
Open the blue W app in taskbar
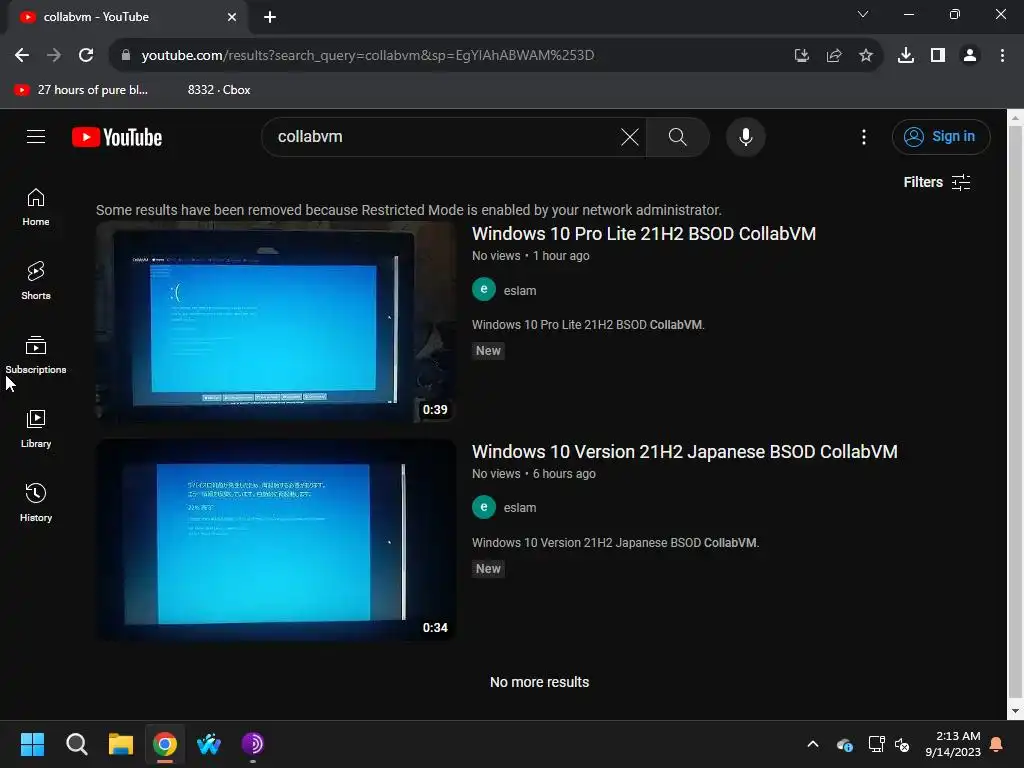click(209, 744)
